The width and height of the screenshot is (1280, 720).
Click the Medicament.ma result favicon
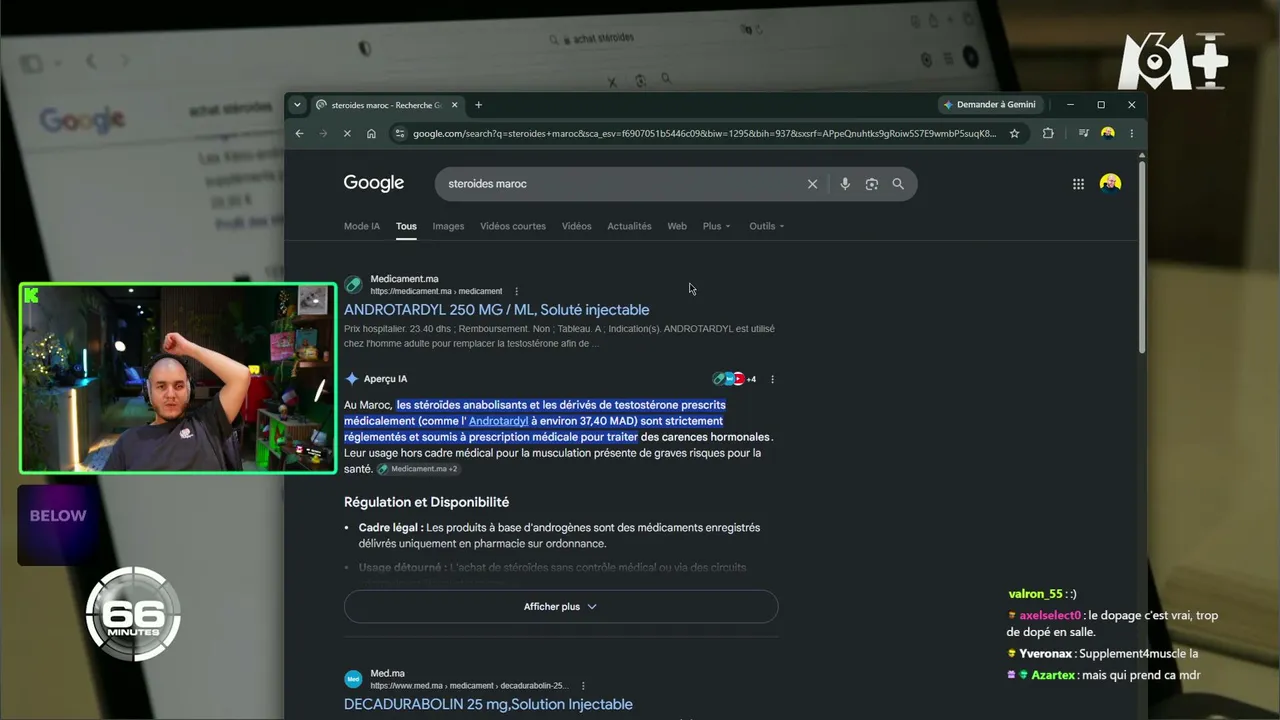click(353, 285)
